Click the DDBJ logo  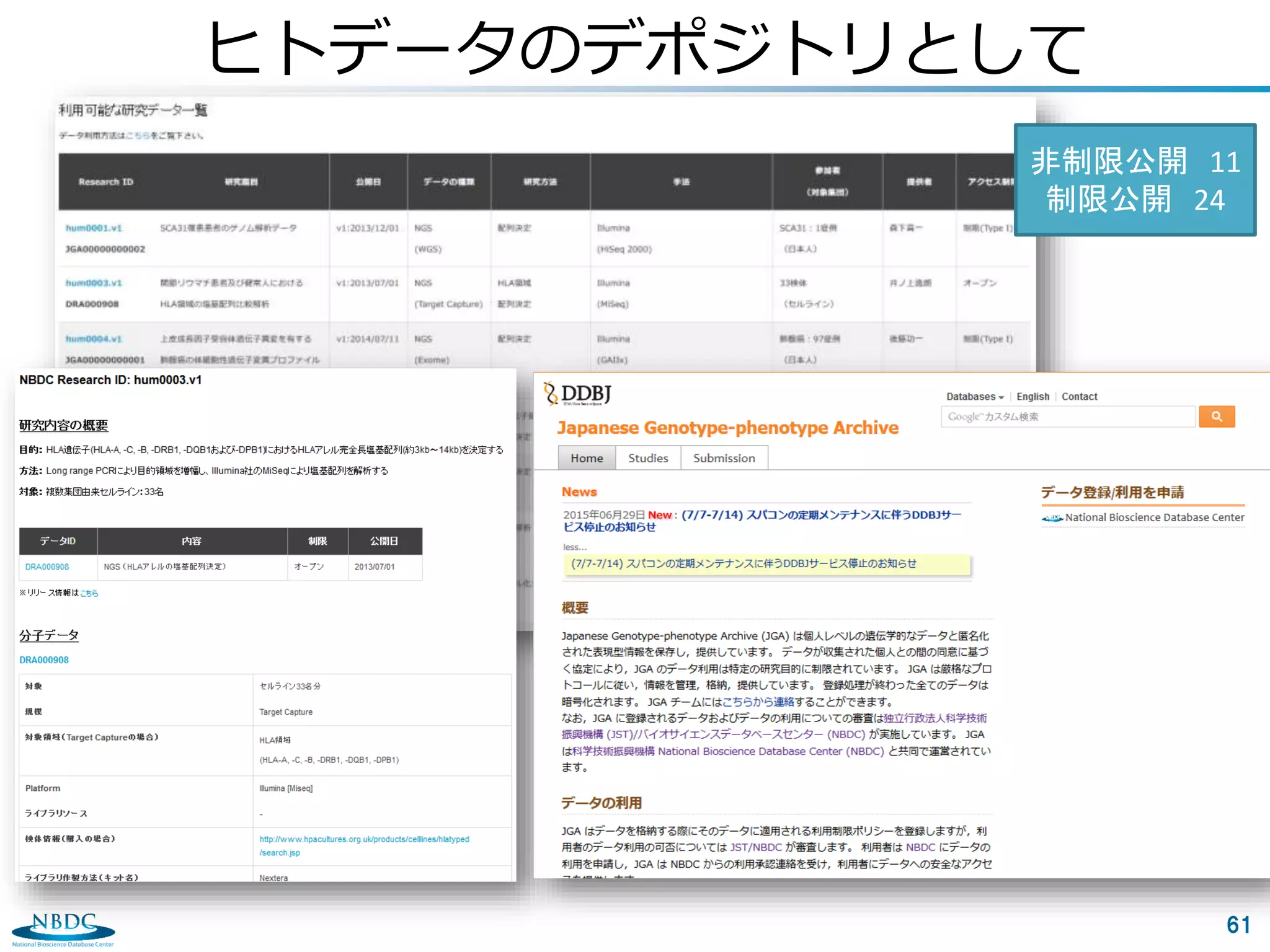578,394
